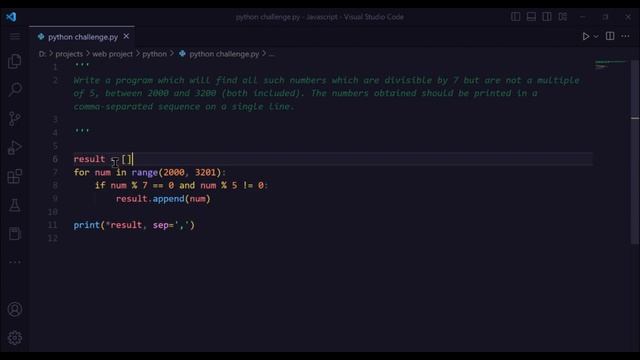Split the editor to the right
The width and height of the screenshot is (640, 360).
(610, 36)
